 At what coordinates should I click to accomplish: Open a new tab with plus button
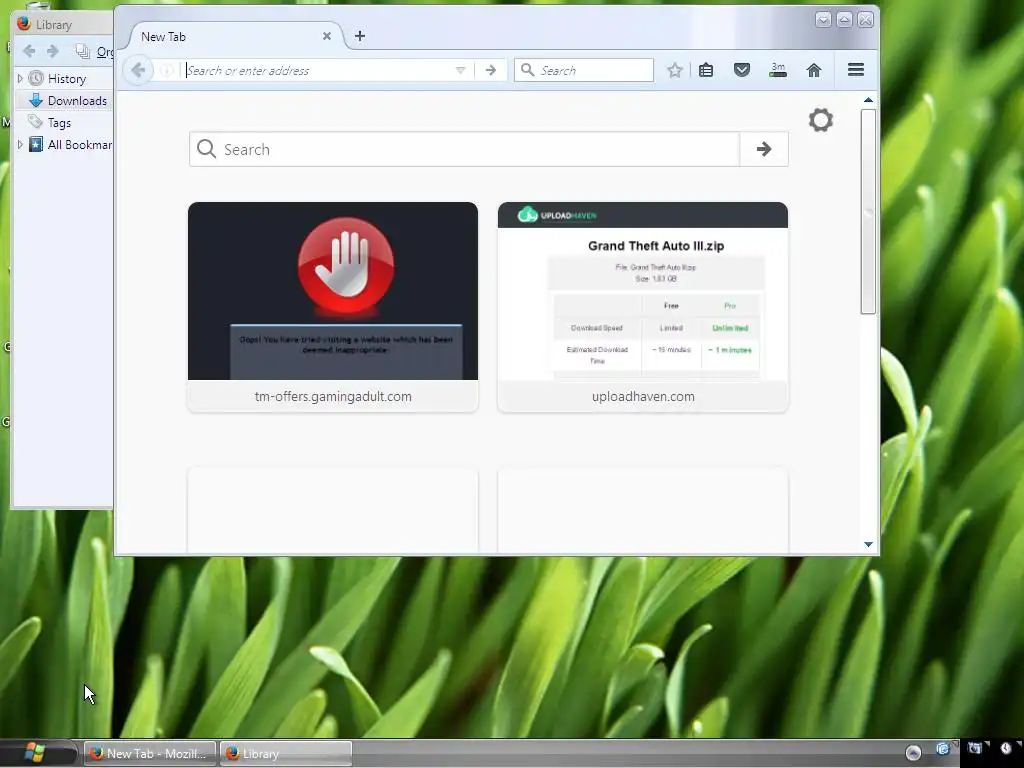pyautogui.click(x=360, y=36)
